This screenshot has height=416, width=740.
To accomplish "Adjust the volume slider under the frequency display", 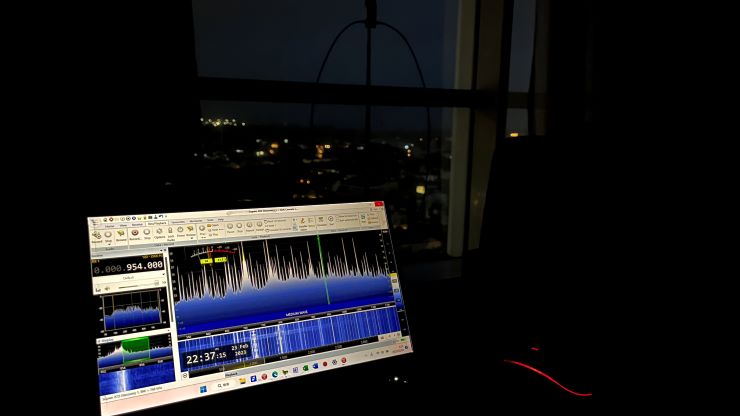I will click(x=138, y=285).
